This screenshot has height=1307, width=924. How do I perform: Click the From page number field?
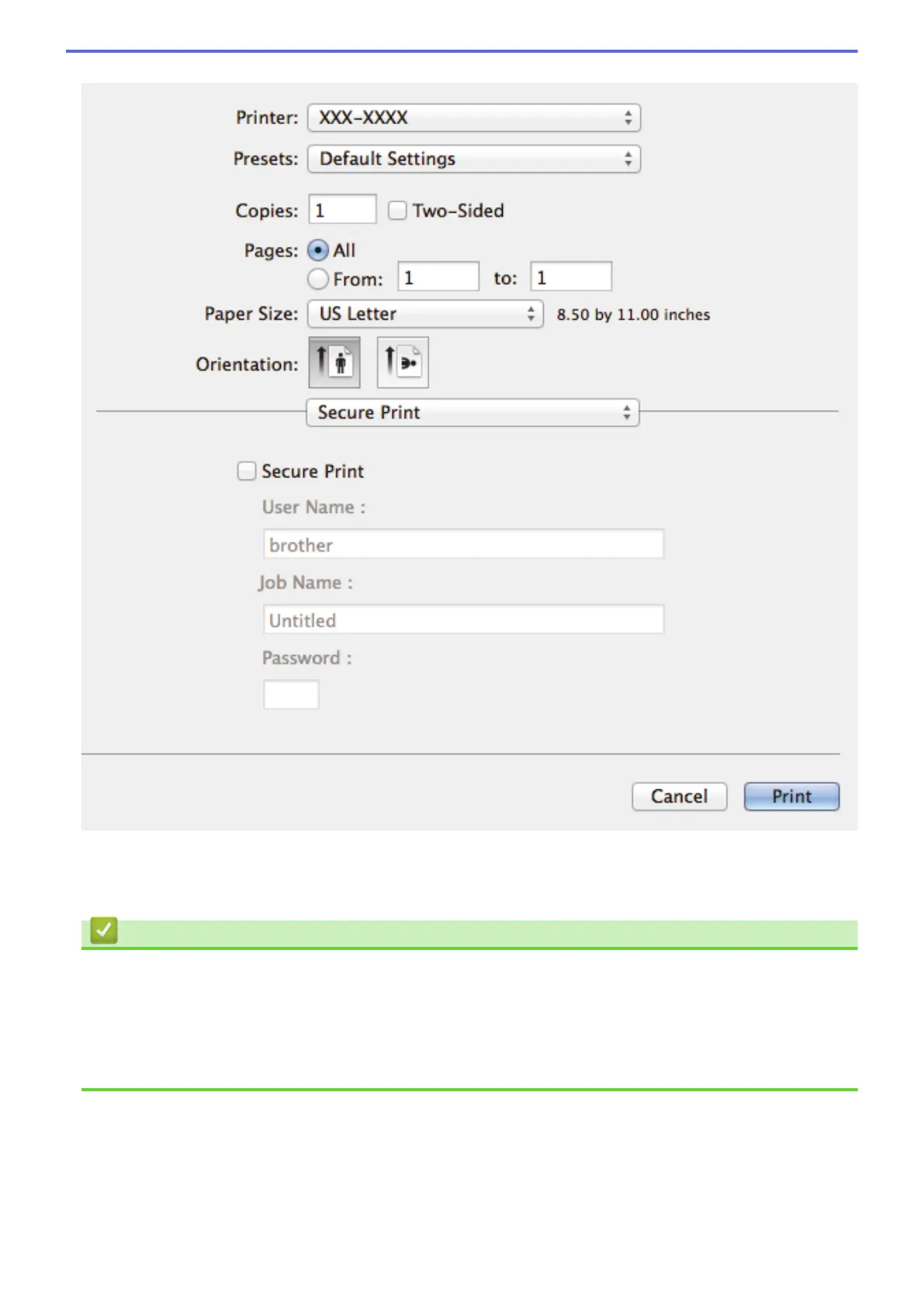(x=438, y=277)
